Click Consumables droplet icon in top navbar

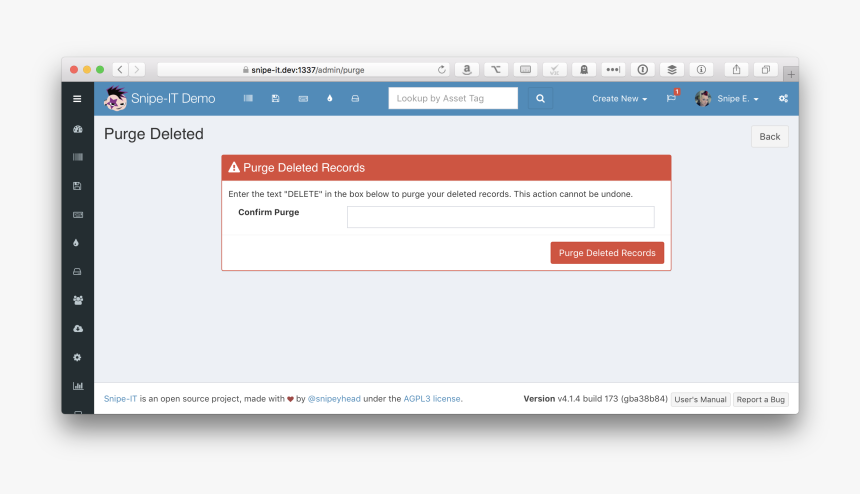pos(330,98)
